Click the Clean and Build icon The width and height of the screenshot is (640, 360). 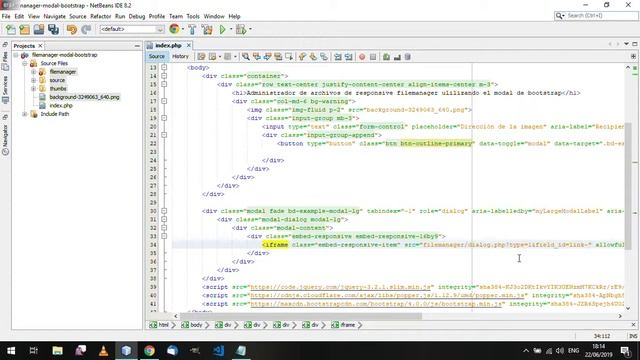[207, 29]
